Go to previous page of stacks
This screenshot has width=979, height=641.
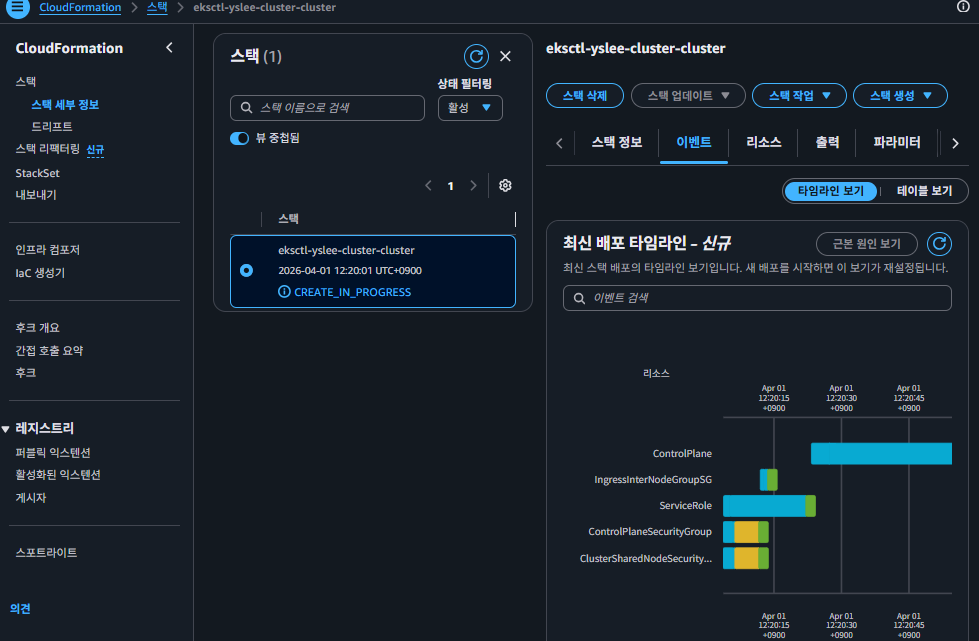tap(428, 185)
